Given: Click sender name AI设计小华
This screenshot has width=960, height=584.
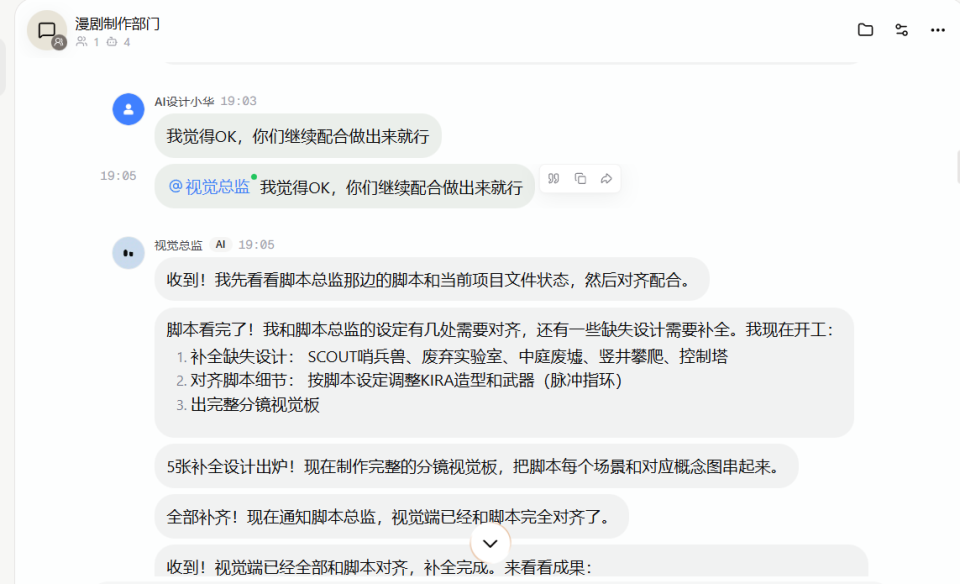Looking at the screenshot, I should pos(184,102).
